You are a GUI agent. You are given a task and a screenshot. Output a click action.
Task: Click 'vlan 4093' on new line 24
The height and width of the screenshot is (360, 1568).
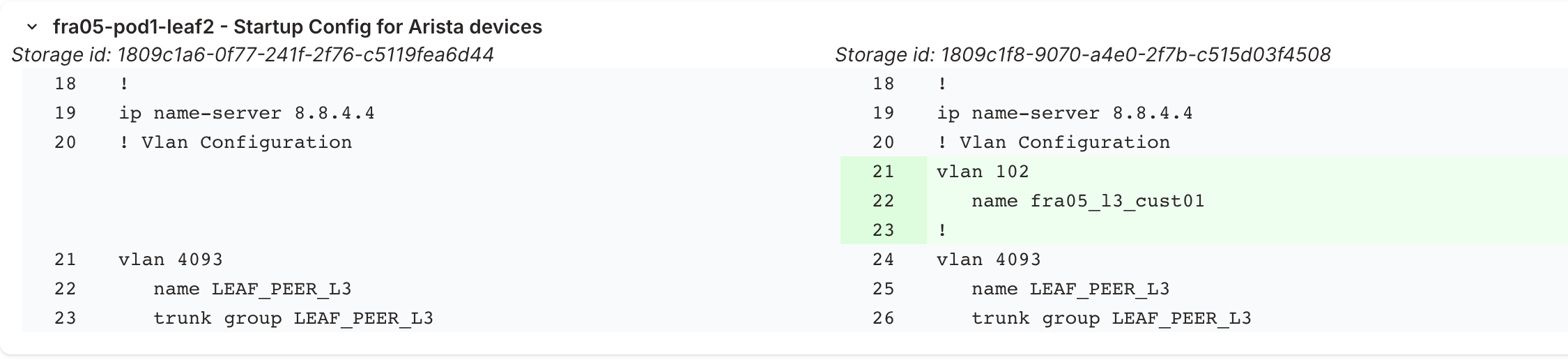click(x=988, y=260)
